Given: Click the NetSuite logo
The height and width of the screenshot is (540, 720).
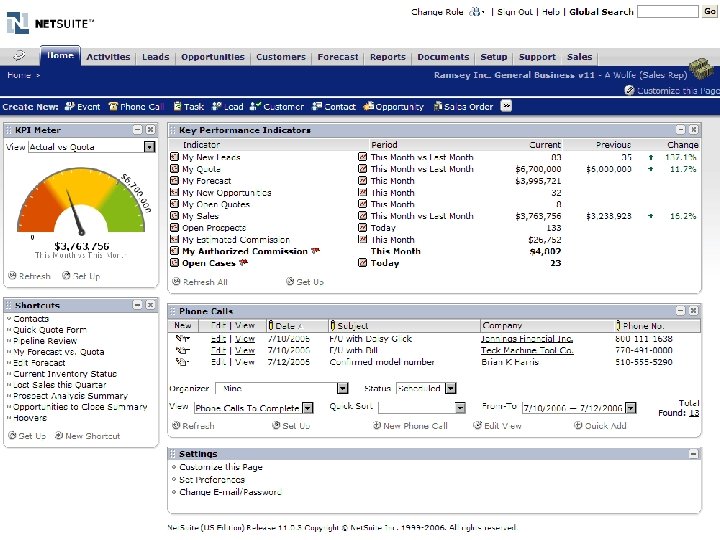Looking at the screenshot, I should 50,23.
